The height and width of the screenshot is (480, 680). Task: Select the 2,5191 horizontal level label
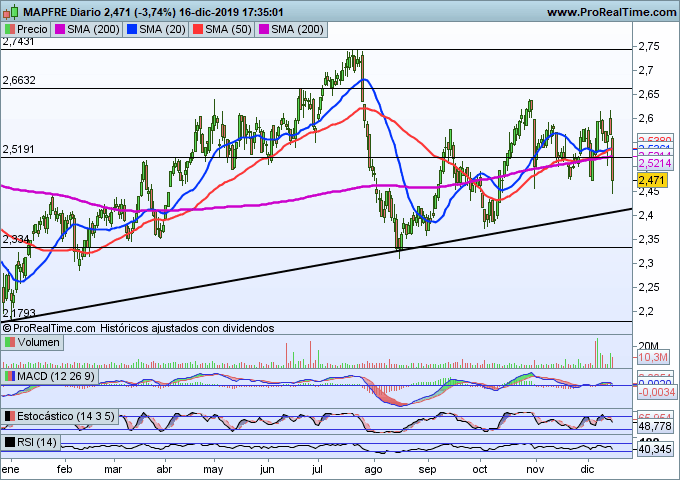click(18, 149)
